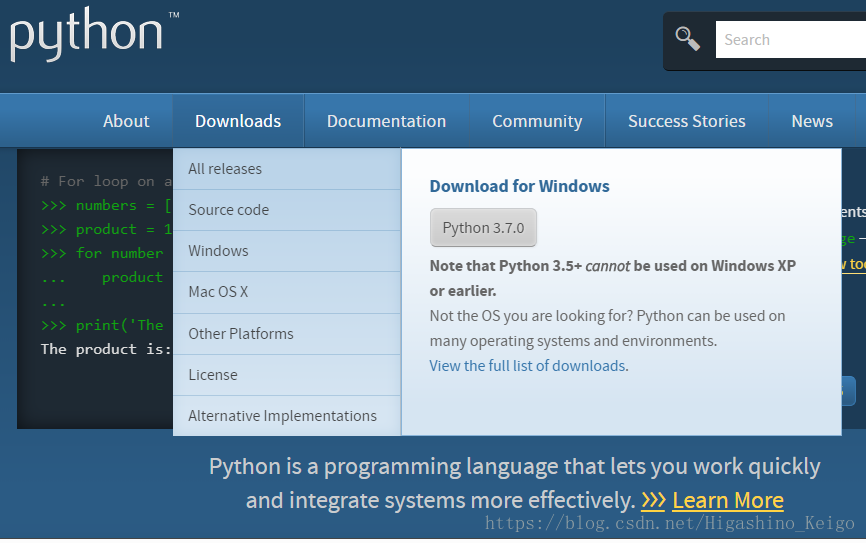Click the magnifying glass search icon
This screenshot has height=543, width=866.
(x=688, y=39)
